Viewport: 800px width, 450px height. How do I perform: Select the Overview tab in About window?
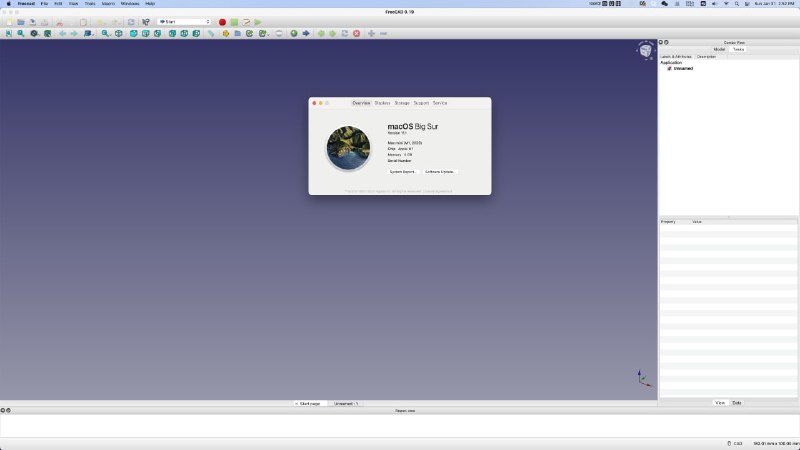pos(361,103)
